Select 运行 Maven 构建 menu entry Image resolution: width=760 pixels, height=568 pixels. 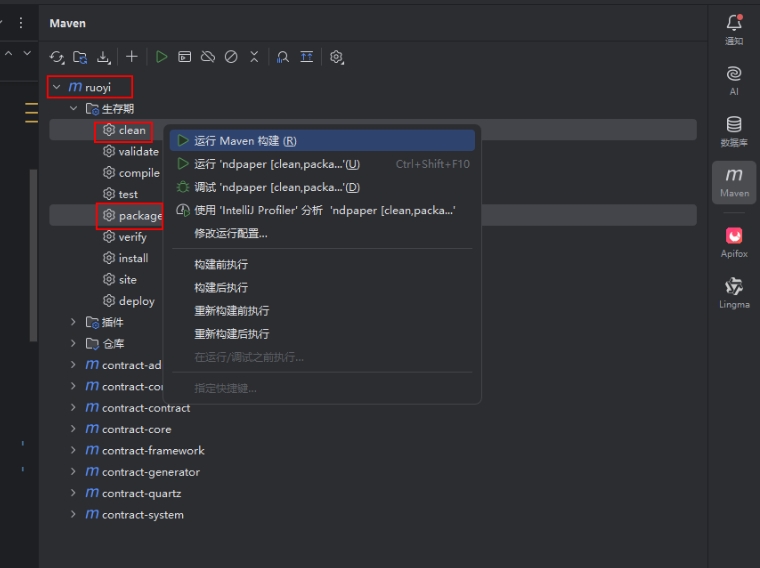(x=322, y=141)
